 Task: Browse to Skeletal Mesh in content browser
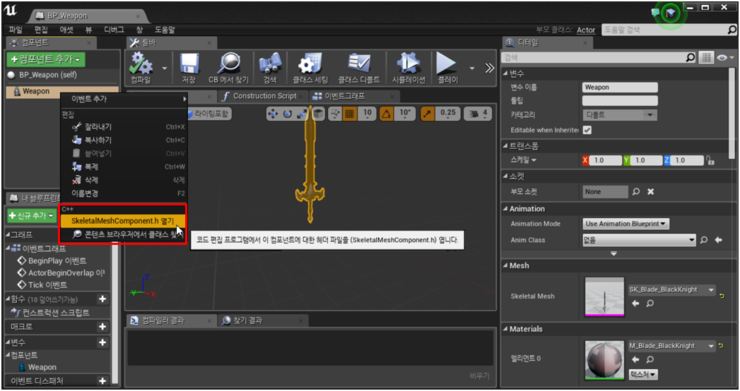tap(650, 303)
